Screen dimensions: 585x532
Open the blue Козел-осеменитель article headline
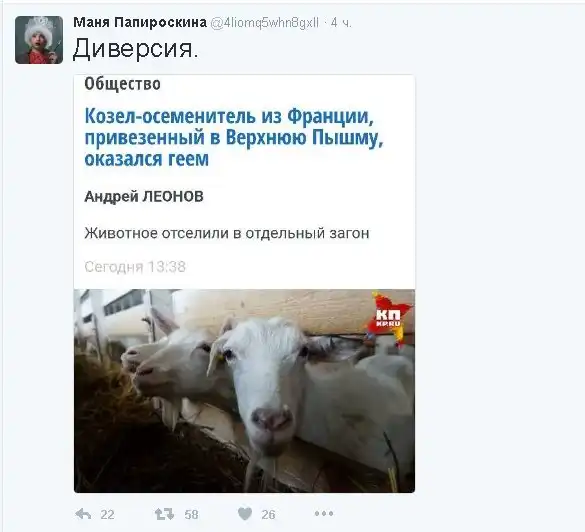click(234, 137)
